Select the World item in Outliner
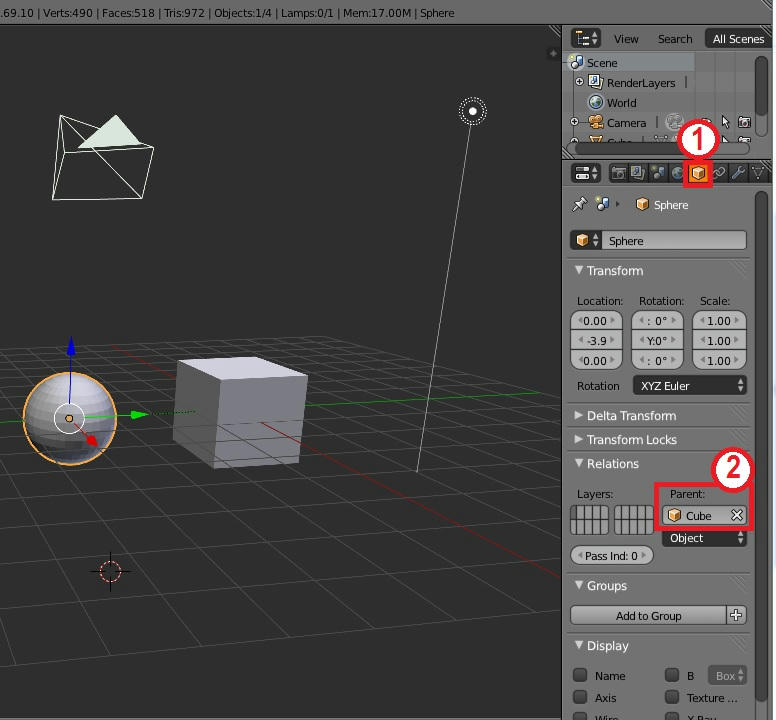Image resolution: width=776 pixels, height=720 pixels. tap(622, 103)
